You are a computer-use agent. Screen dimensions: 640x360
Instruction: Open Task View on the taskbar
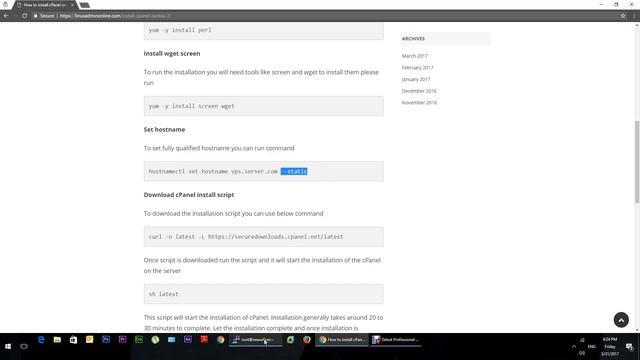click(24, 346)
